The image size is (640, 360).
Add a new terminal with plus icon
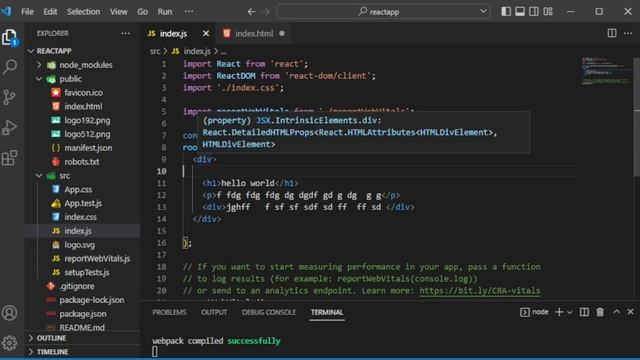[559, 312]
